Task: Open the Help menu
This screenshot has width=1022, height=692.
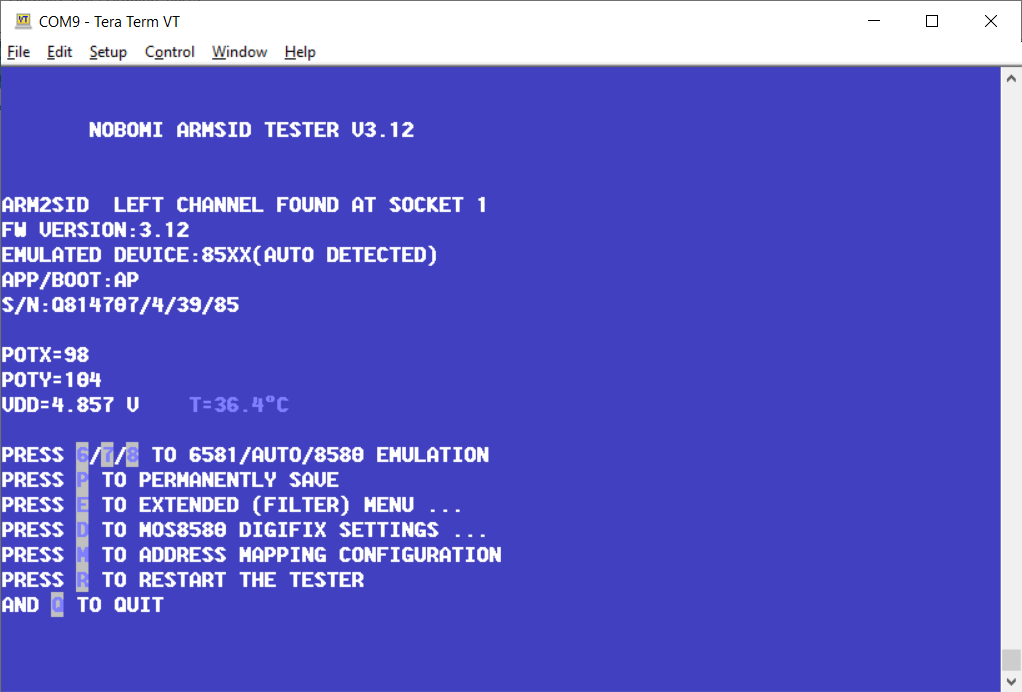Action: [300, 52]
